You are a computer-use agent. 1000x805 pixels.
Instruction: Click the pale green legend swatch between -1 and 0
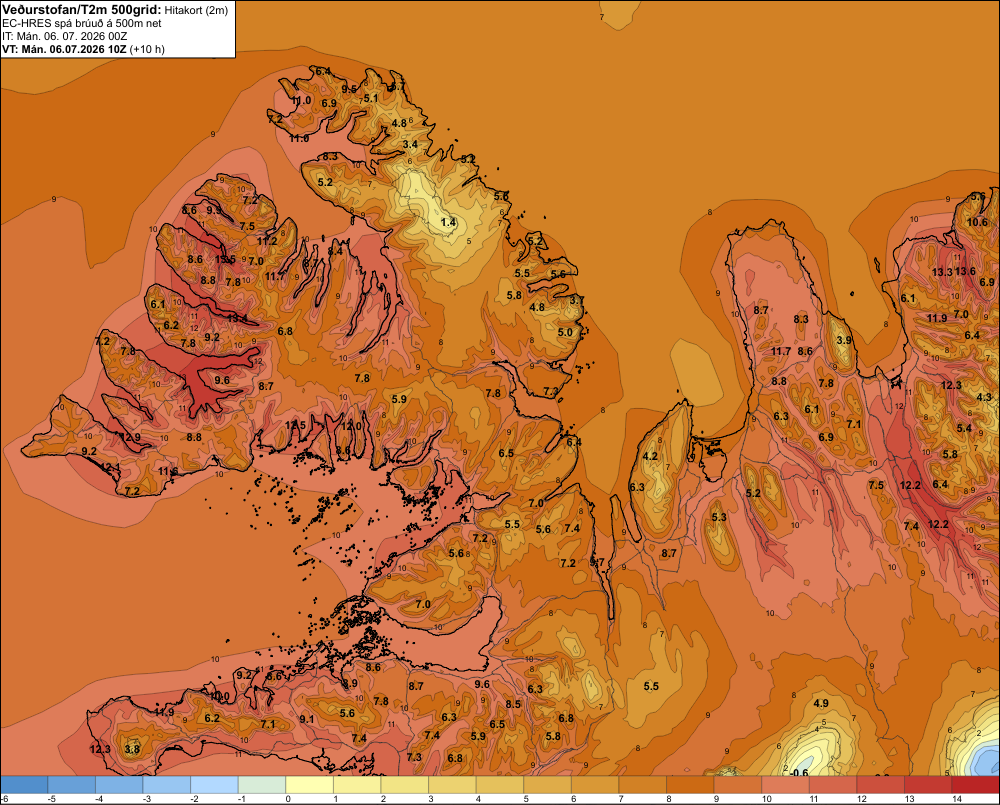[262, 785]
